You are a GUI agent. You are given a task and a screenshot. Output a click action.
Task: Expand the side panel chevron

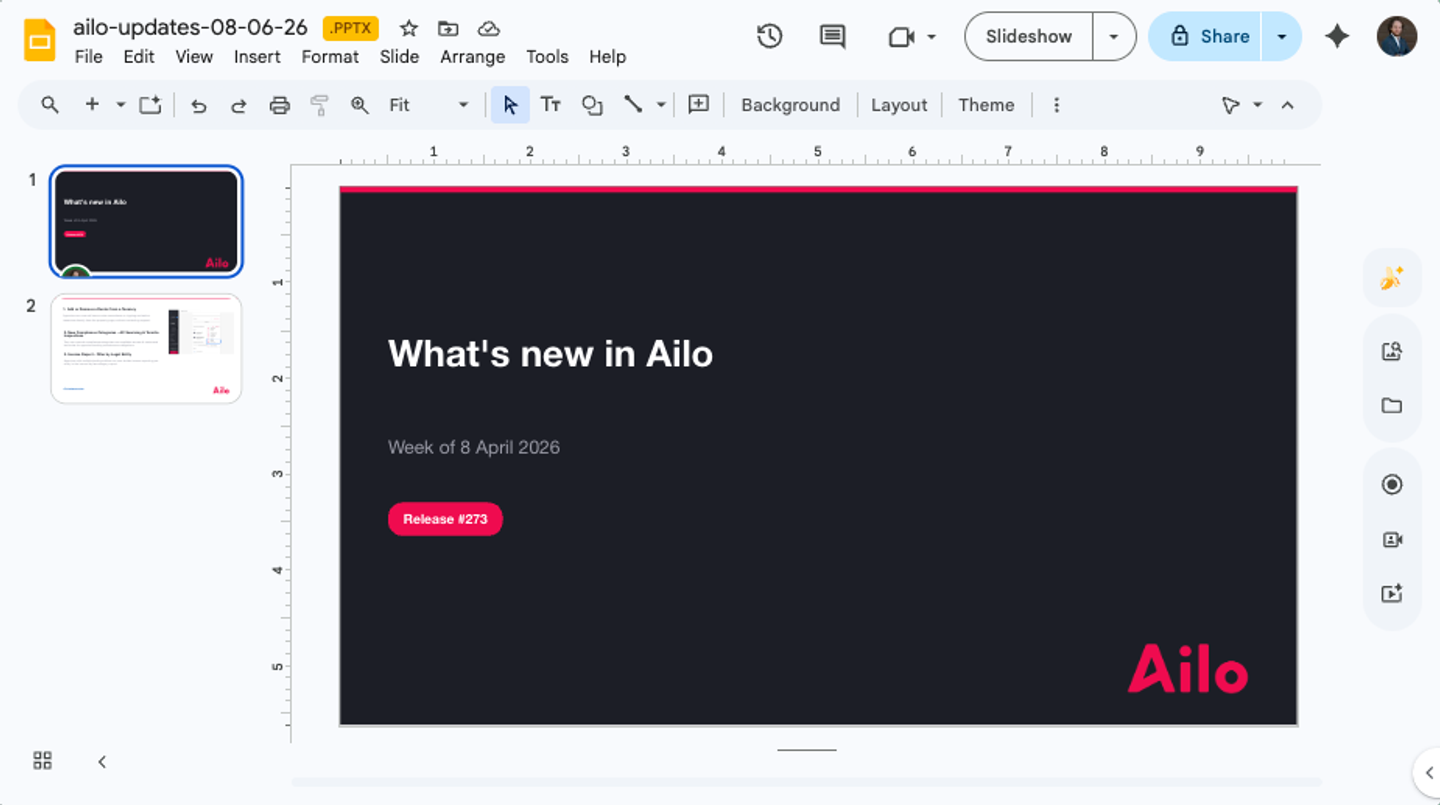pyautogui.click(x=1428, y=772)
